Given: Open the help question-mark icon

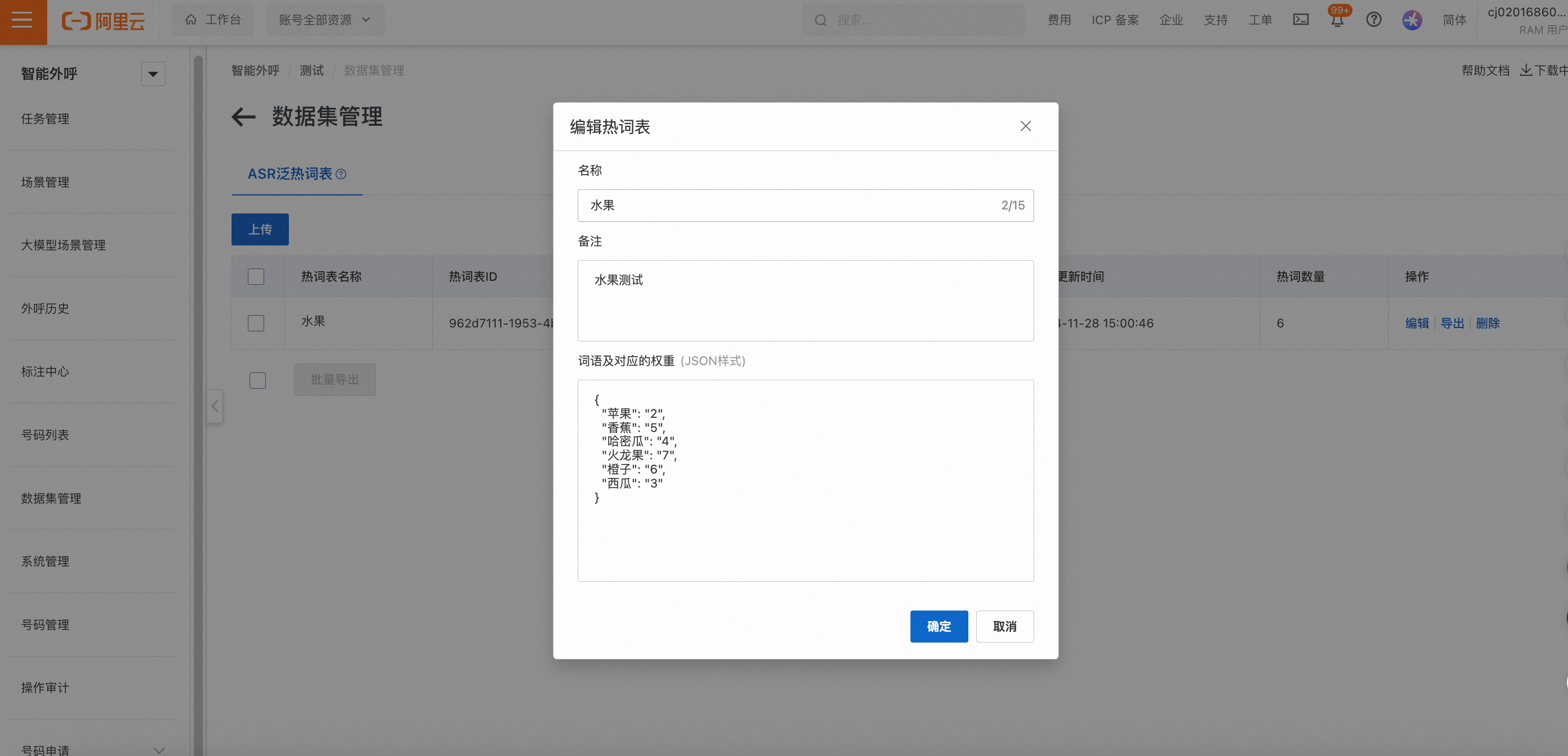Looking at the screenshot, I should click(x=1373, y=20).
